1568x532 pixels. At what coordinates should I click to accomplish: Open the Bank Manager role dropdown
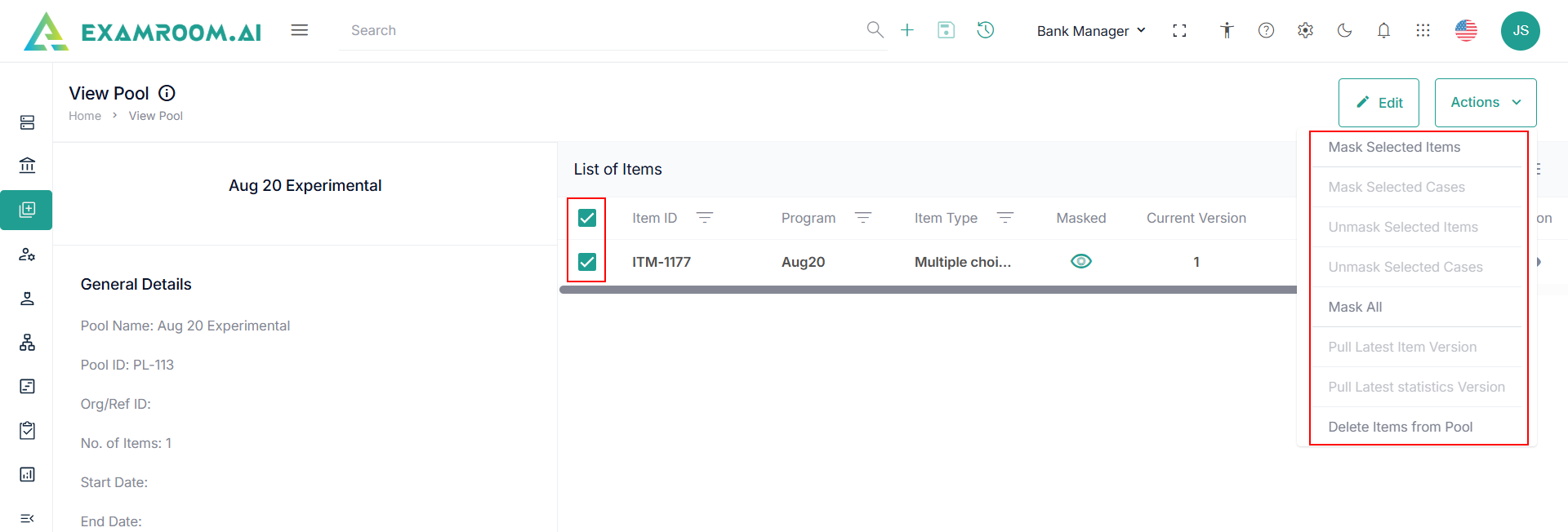pos(1091,31)
